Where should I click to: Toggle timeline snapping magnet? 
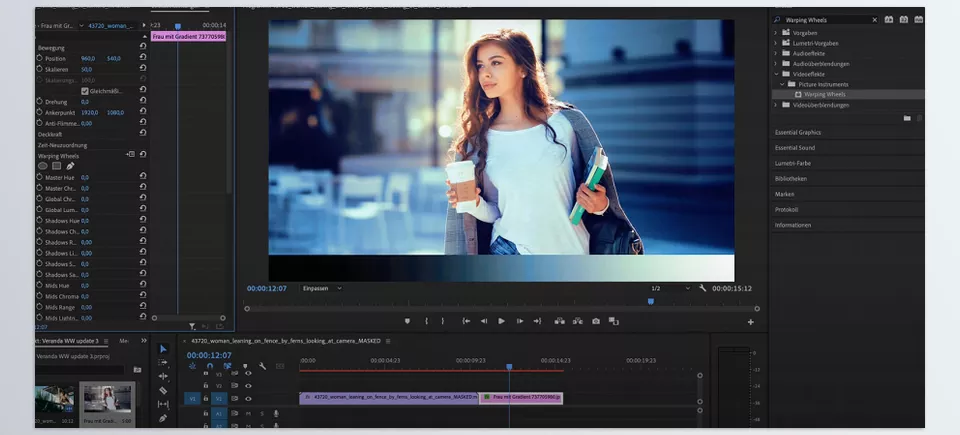(x=210, y=366)
